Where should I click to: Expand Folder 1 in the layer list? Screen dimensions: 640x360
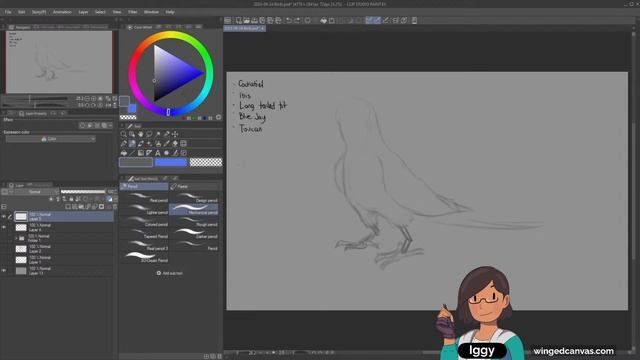tap(16, 238)
